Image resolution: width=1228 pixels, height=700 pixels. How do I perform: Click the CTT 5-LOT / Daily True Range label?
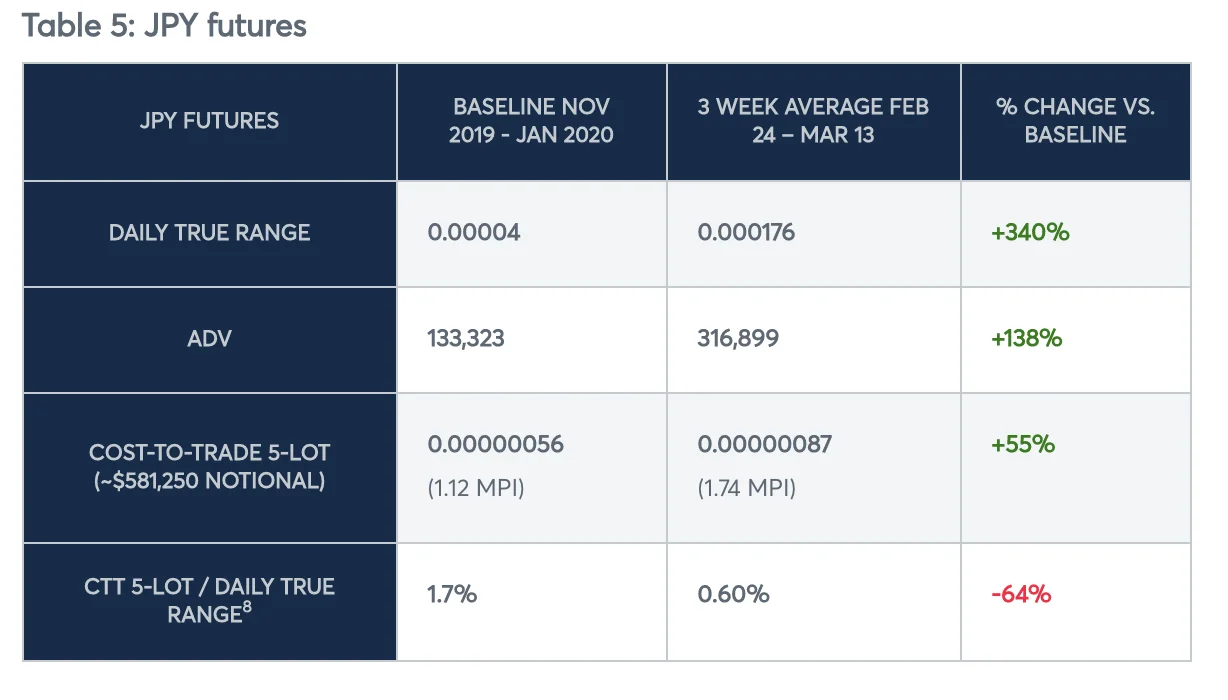tap(209, 599)
